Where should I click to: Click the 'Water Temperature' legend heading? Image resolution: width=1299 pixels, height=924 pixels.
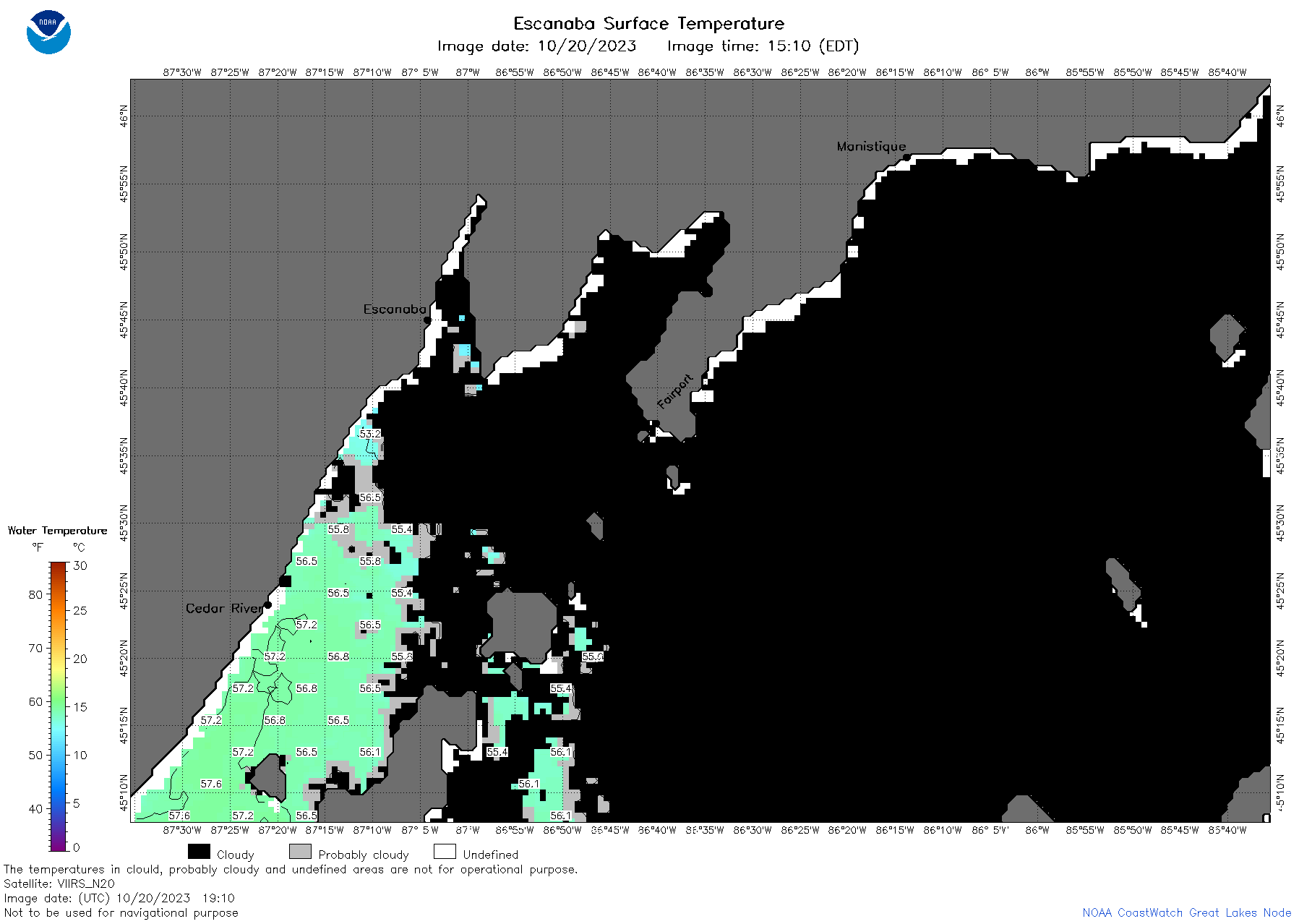[57, 531]
